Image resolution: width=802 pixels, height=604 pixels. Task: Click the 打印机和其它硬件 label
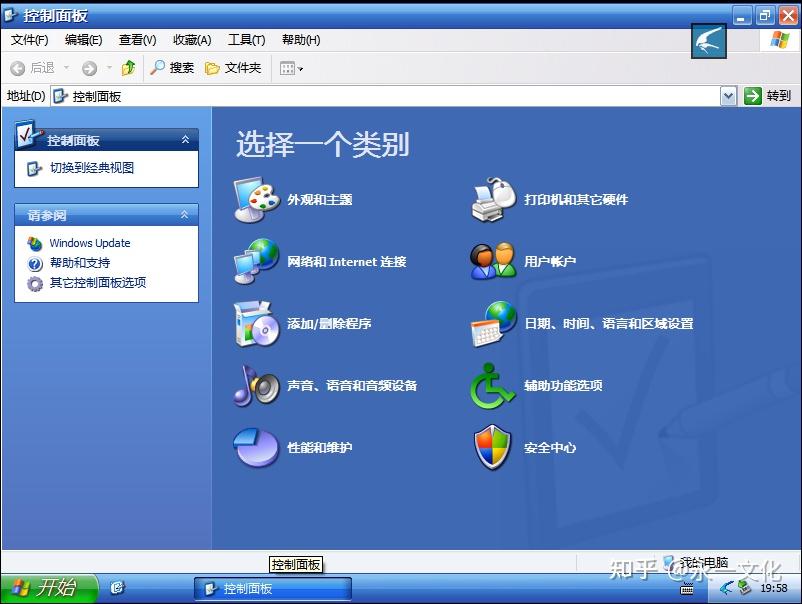pyautogui.click(x=576, y=199)
